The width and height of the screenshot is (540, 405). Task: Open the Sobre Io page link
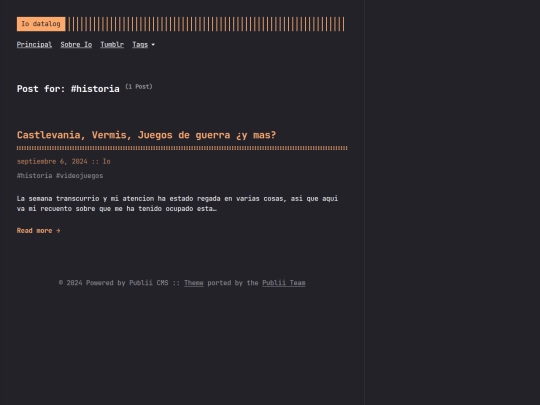[76, 45]
